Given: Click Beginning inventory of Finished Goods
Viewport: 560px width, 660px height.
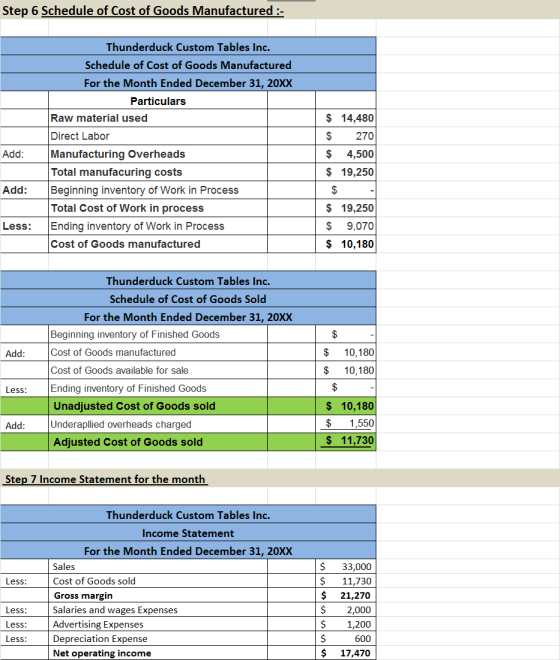Looking at the screenshot, I should click(135, 334).
